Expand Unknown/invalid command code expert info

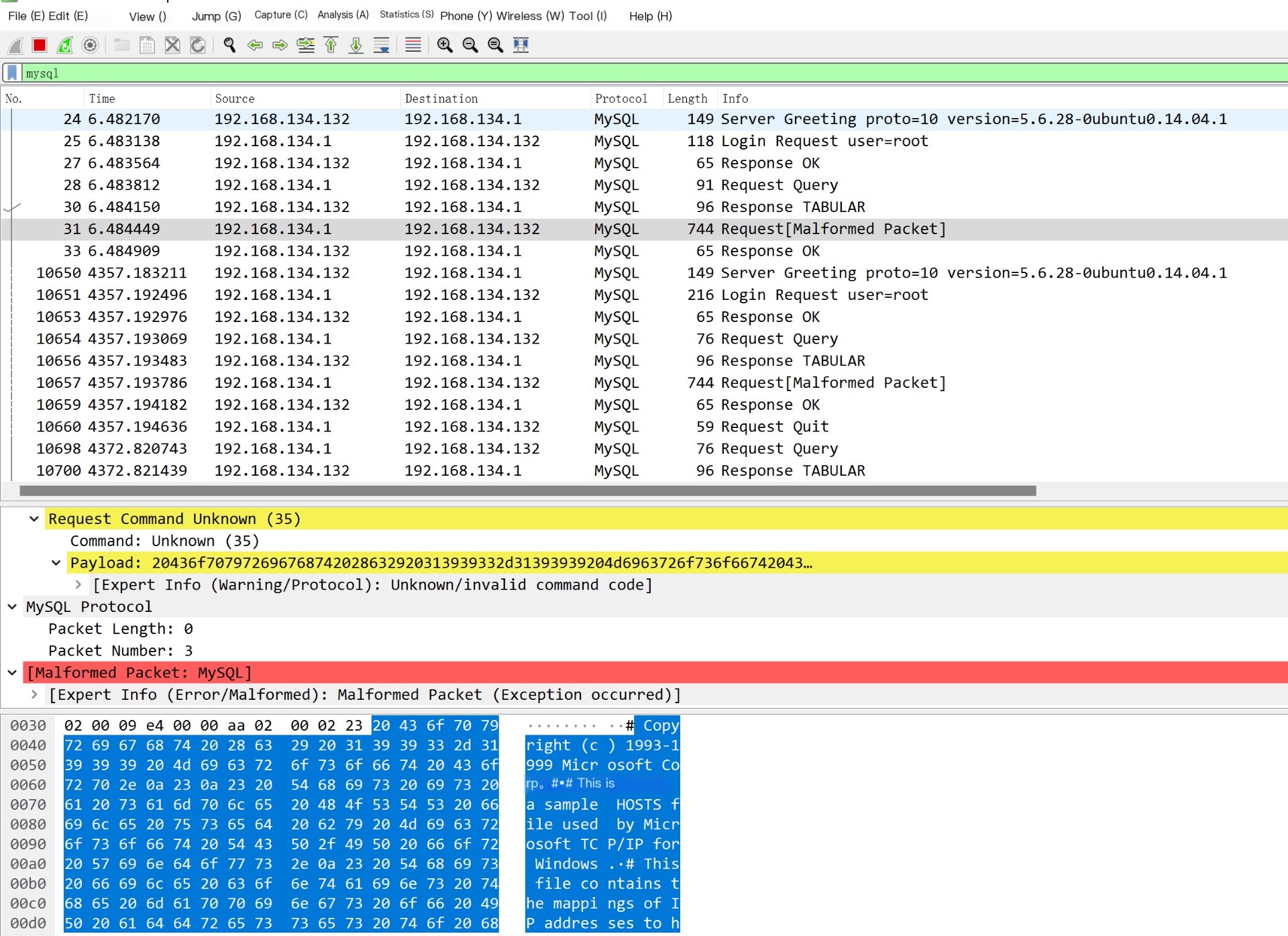click(x=78, y=585)
